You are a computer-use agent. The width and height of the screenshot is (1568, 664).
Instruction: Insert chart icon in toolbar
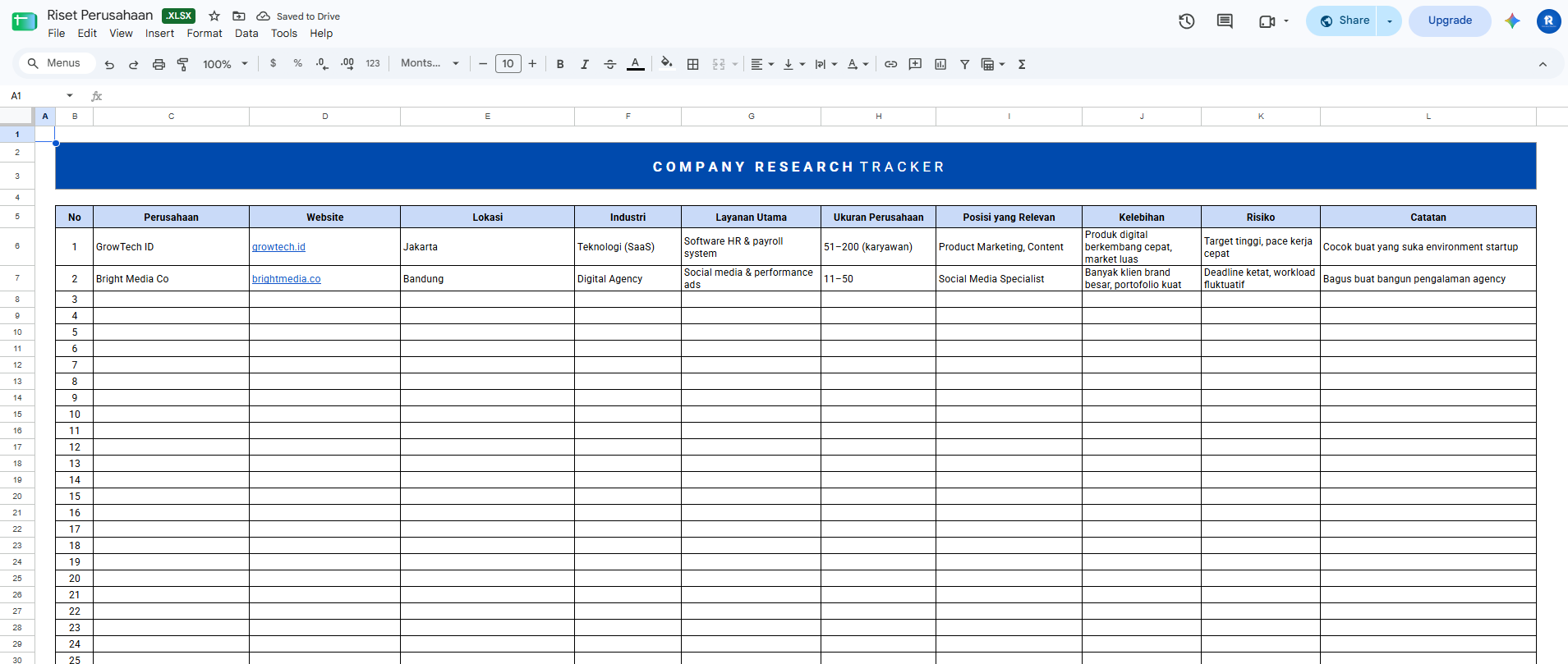(x=940, y=64)
